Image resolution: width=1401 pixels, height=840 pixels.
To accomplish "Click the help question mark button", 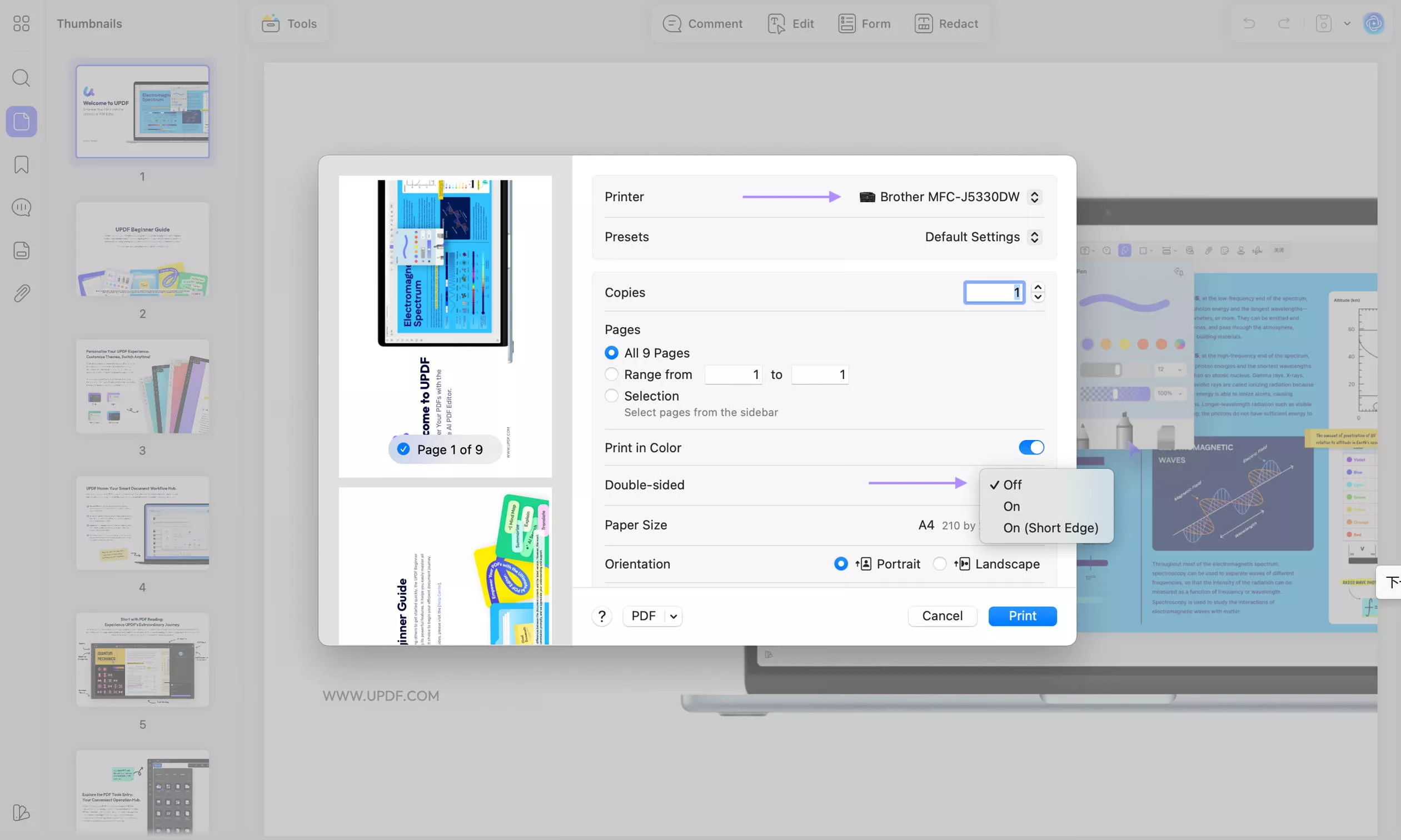I will 602,616.
